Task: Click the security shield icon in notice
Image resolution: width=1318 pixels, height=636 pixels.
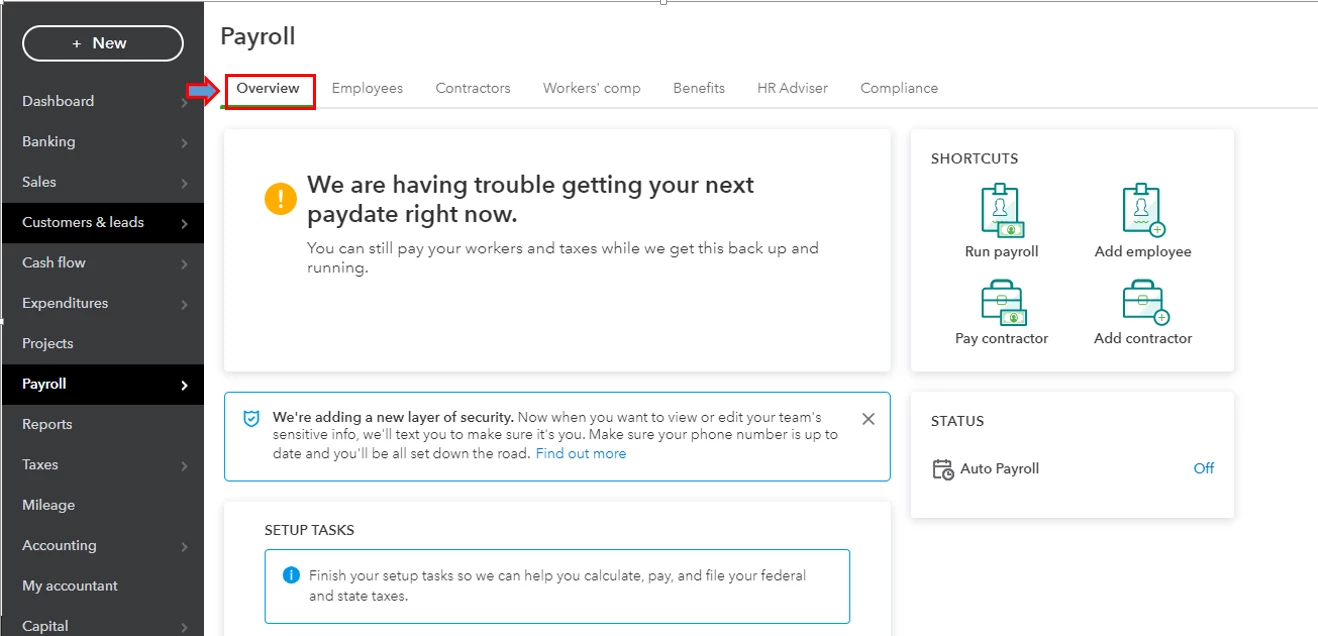Action: (x=252, y=418)
